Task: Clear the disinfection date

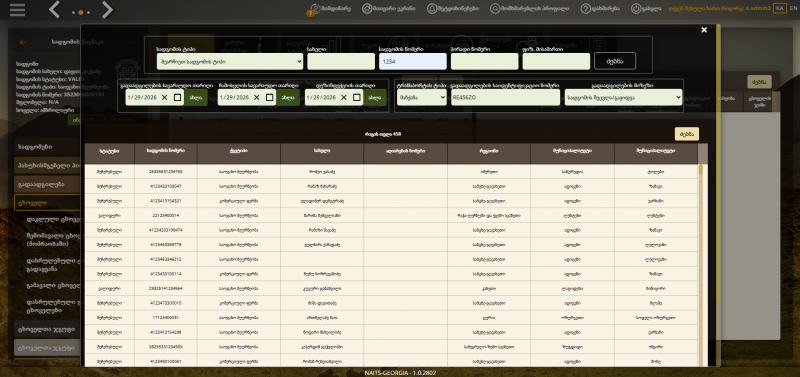Action: [344, 97]
